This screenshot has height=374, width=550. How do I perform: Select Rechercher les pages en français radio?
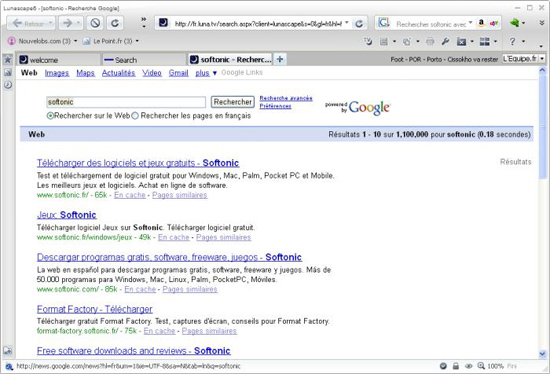pyautogui.click(x=135, y=116)
